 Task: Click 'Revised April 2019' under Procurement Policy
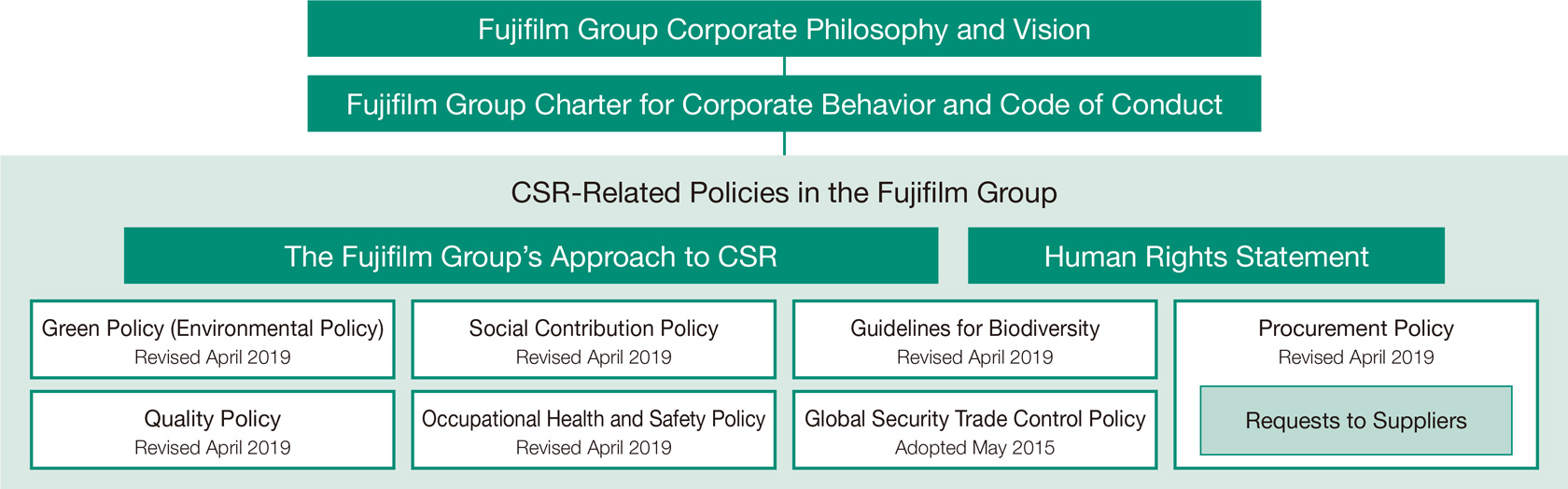click(x=1356, y=357)
